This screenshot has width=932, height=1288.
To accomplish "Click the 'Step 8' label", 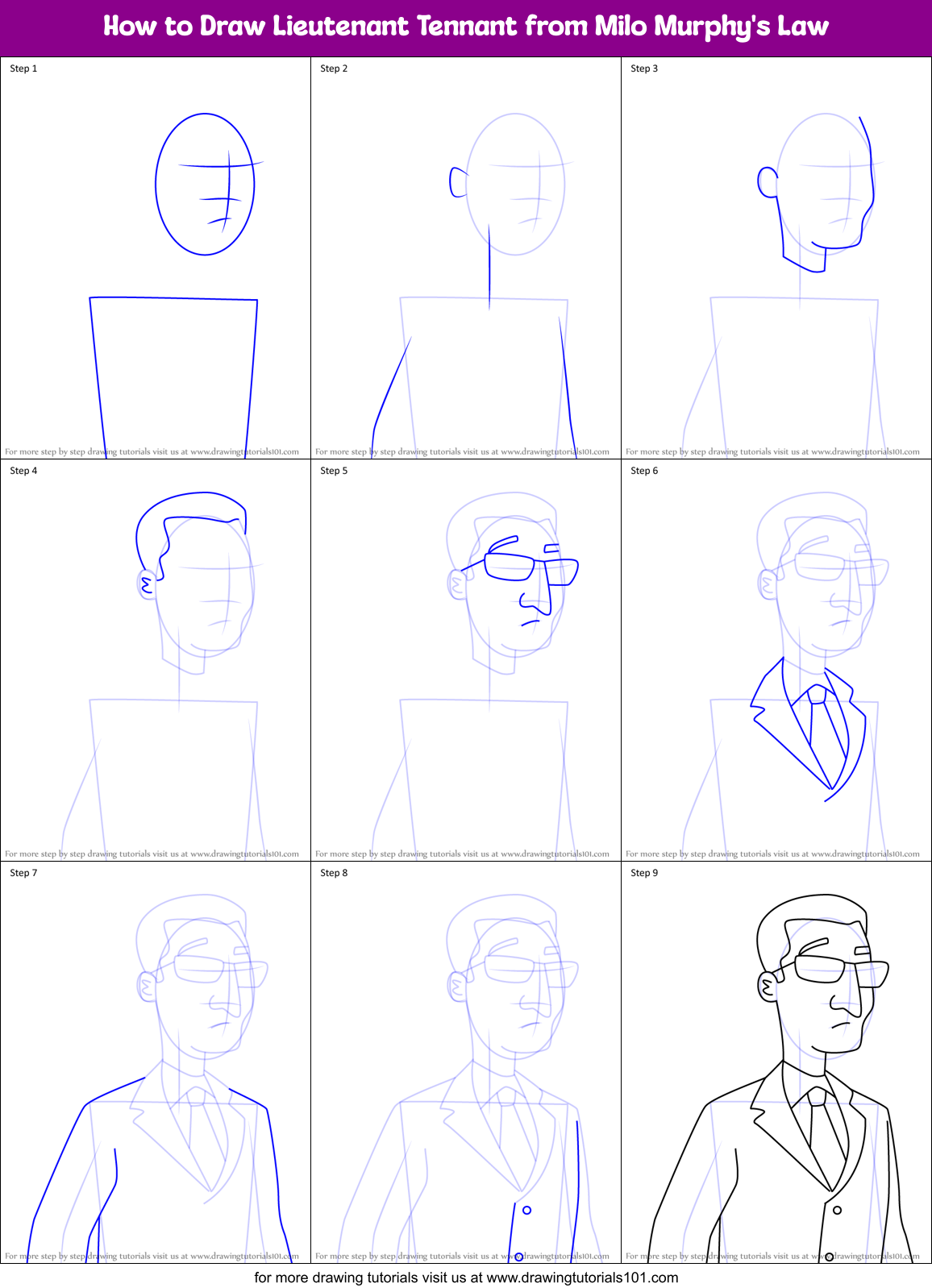I will [334, 873].
